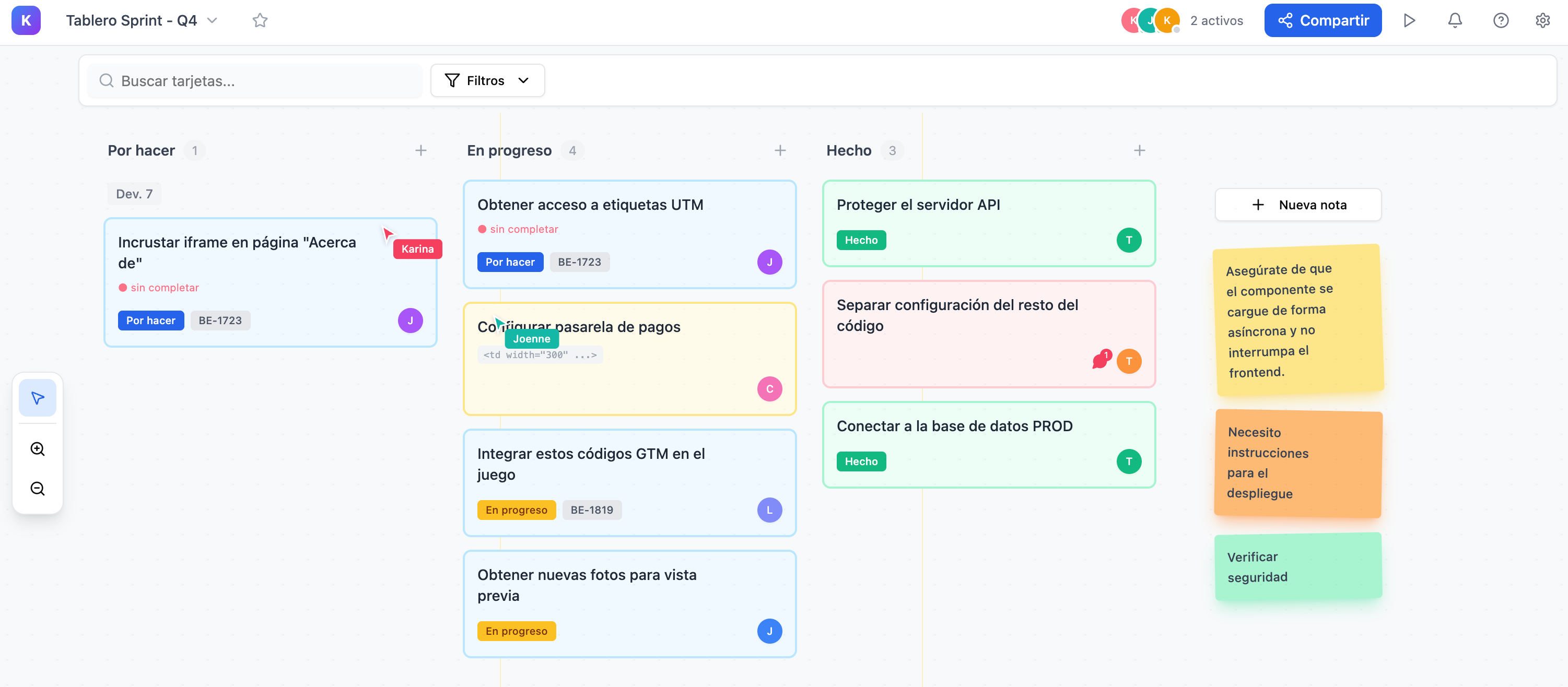Open Tablero Sprint - Q4 board chevron
Screen dimensions: 1568x687
[213, 21]
